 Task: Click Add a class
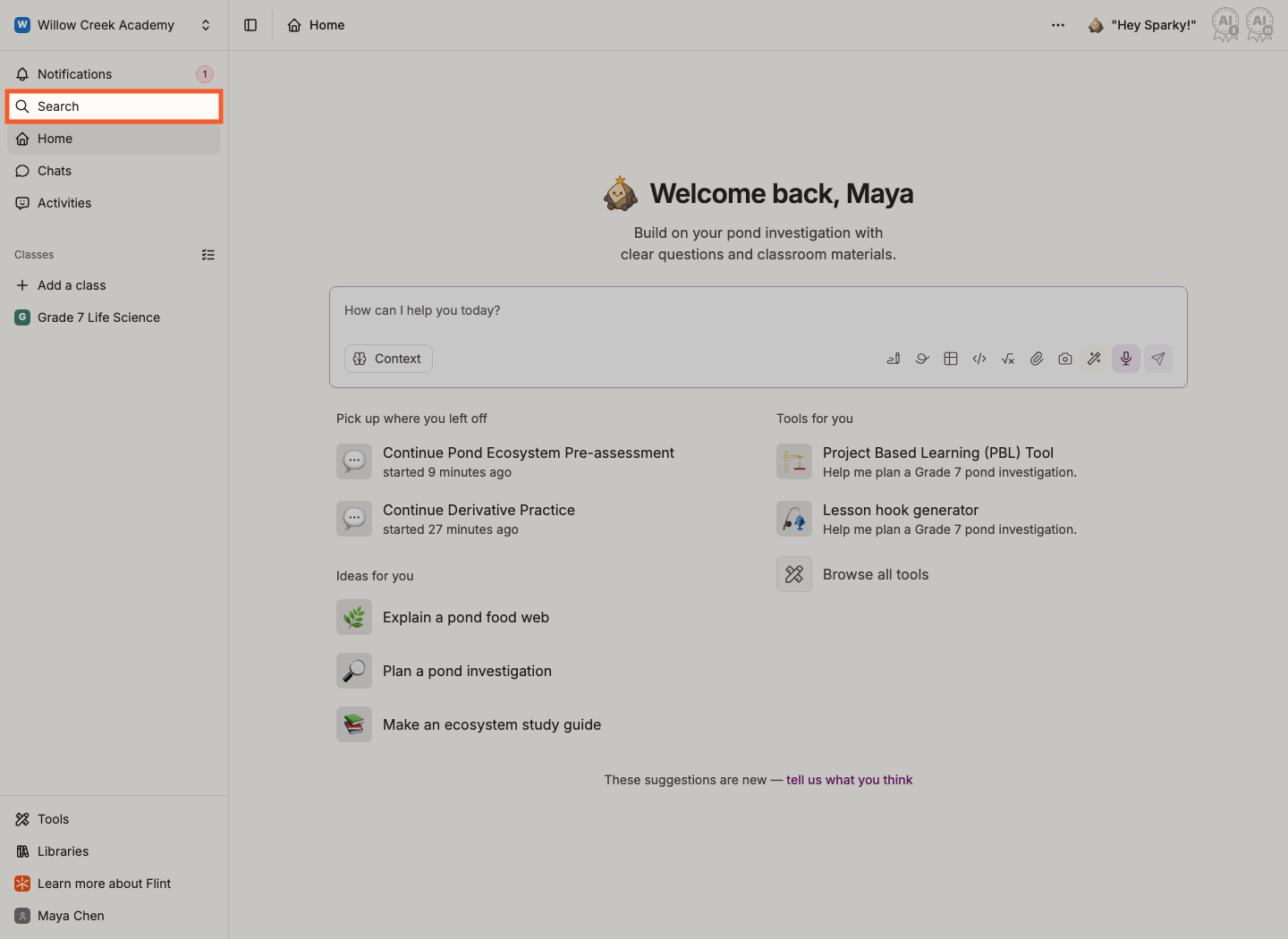click(114, 285)
